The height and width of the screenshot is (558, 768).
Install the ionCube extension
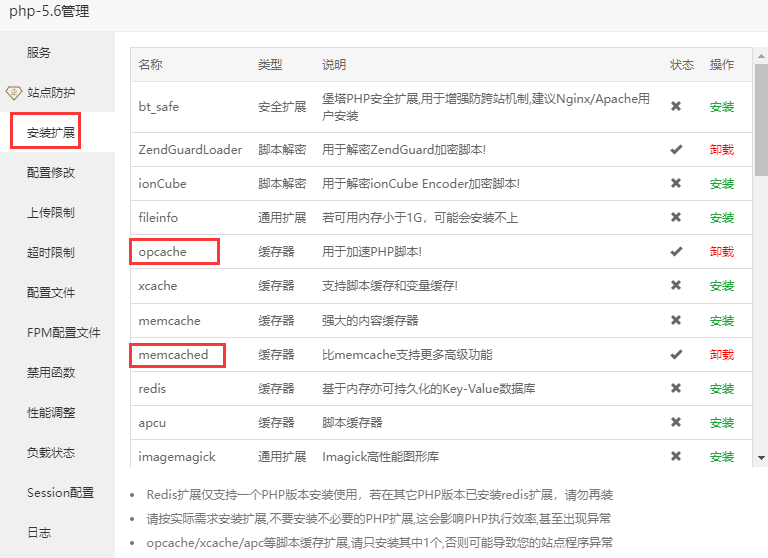(722, 184)
